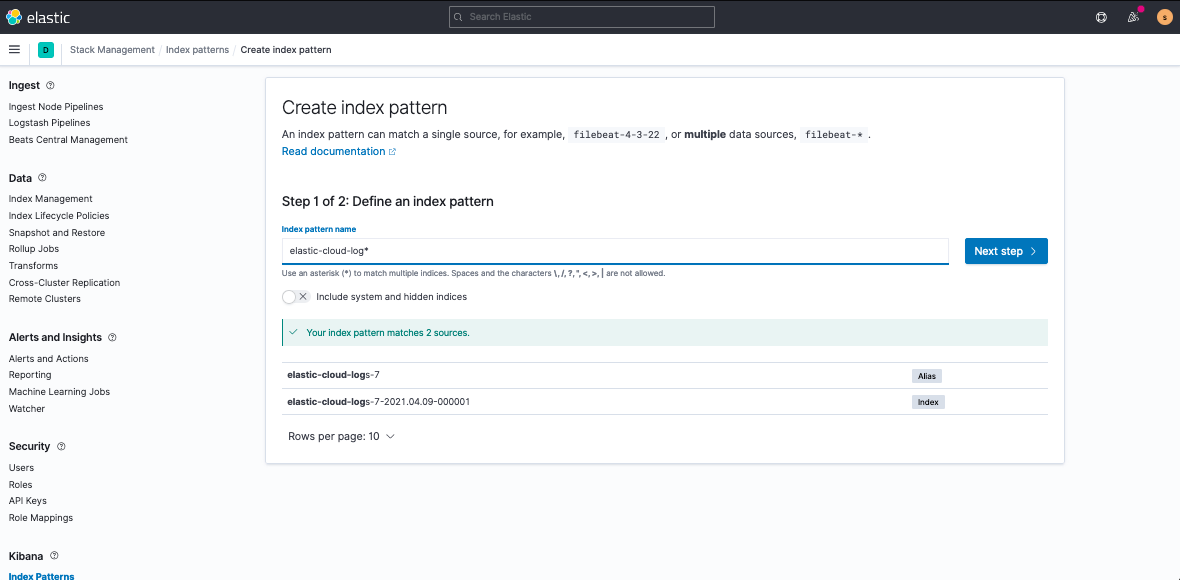1180x580 pixels.
Task: Select the elastic-cloud-logs-7-2021.04.09-000001 index row
Action: click(x=665, y=402)
